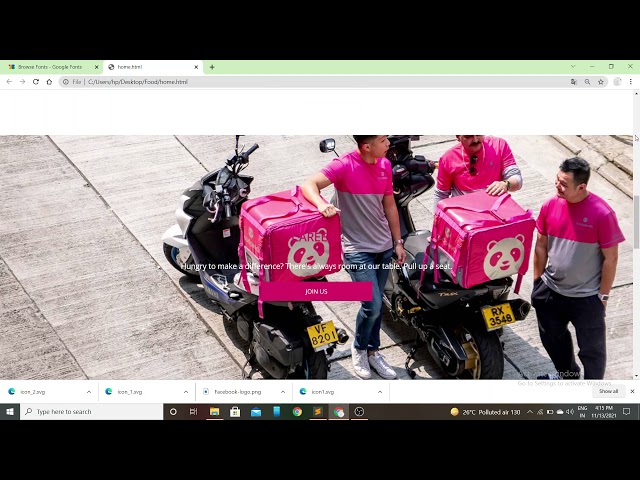Open the volume control tray icon
Screen dimensions: 640x480
(570, 412)
